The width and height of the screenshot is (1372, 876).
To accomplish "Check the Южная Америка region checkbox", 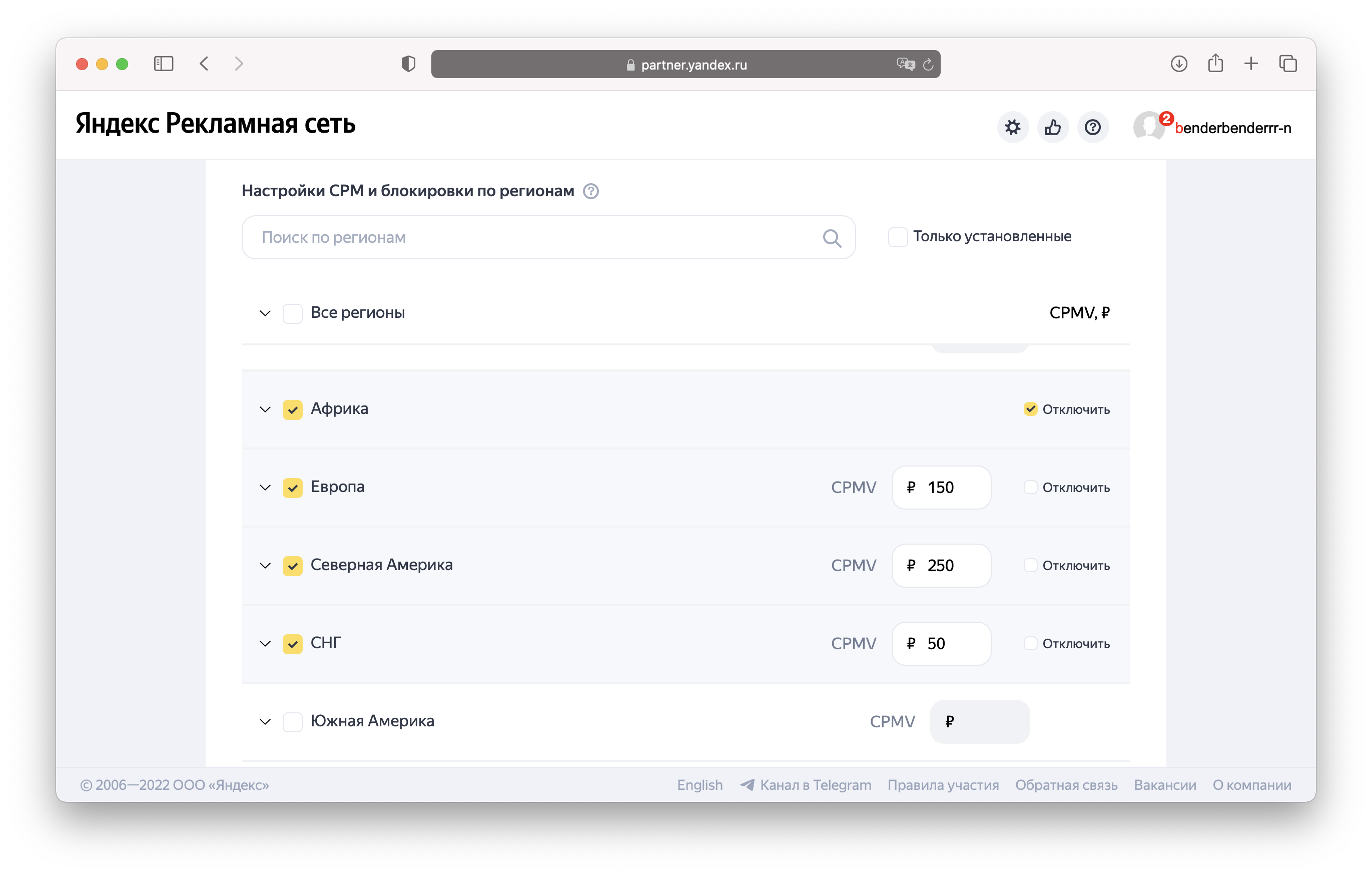I will pyautogui.click(x=293, y=721).
